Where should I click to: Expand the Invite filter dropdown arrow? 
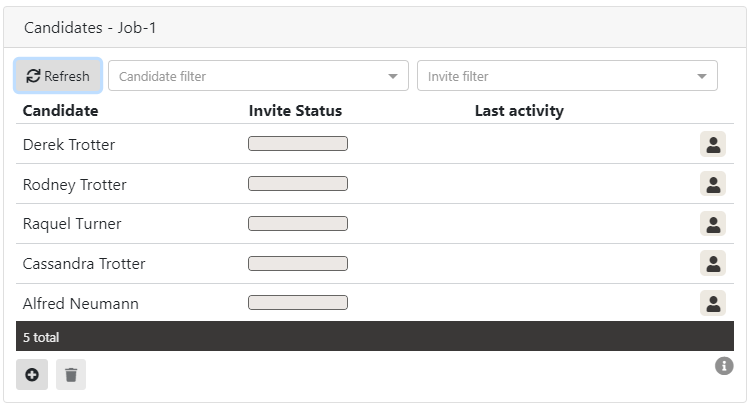click(x=702, y=76)
